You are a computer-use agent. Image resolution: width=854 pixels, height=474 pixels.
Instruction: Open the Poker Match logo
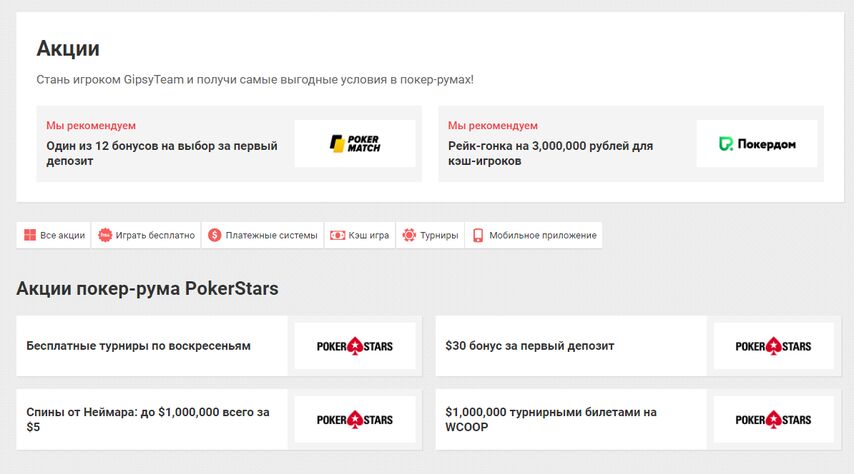355,144
